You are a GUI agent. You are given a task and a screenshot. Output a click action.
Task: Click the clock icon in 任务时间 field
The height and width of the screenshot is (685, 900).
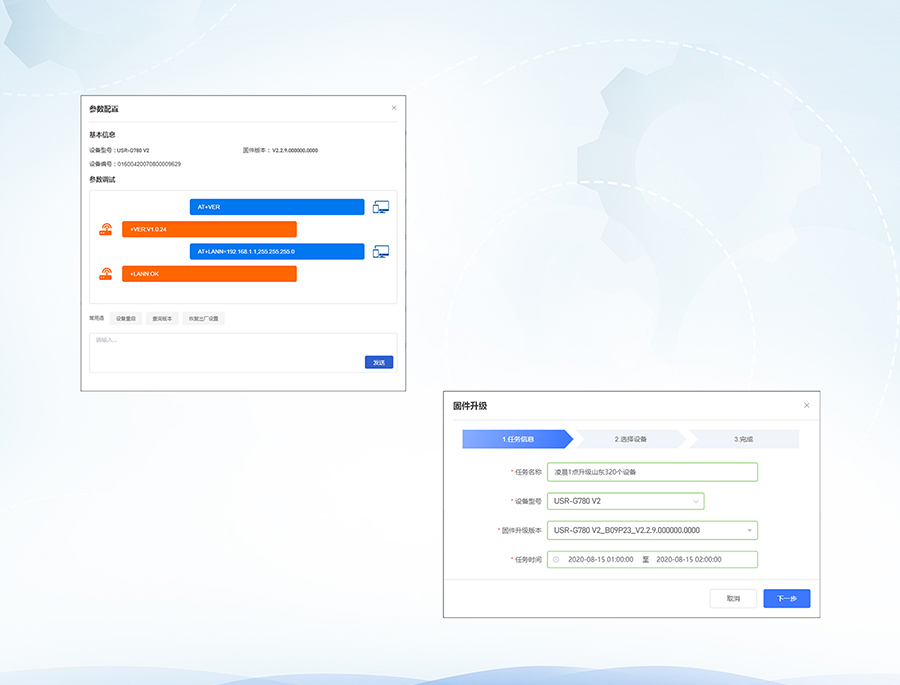[x=556, y=560]
